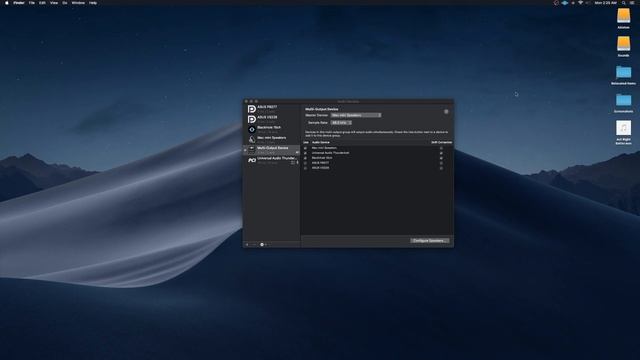Viewport: 640px width, 360px height.
Task: Click the Configure Speakers button
Action: point(429,241)
